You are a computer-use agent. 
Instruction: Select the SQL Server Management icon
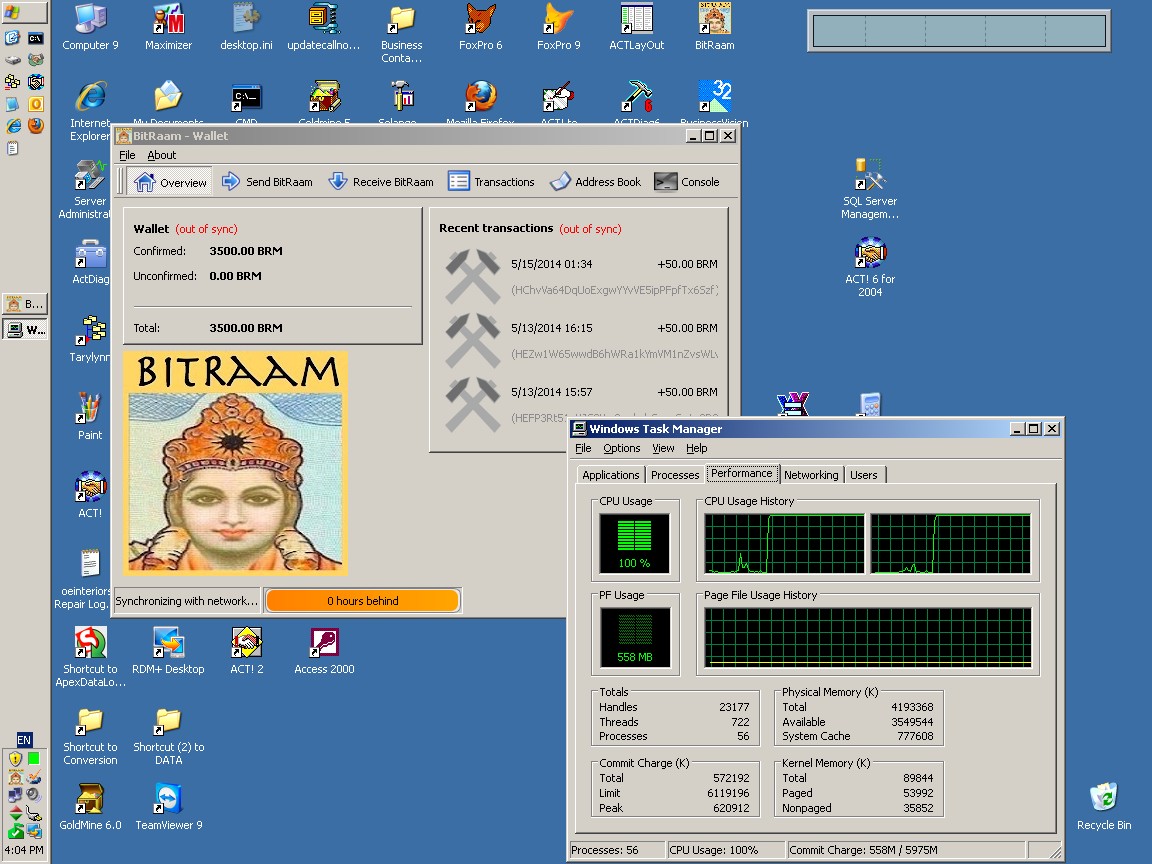(x=870, y=188)
